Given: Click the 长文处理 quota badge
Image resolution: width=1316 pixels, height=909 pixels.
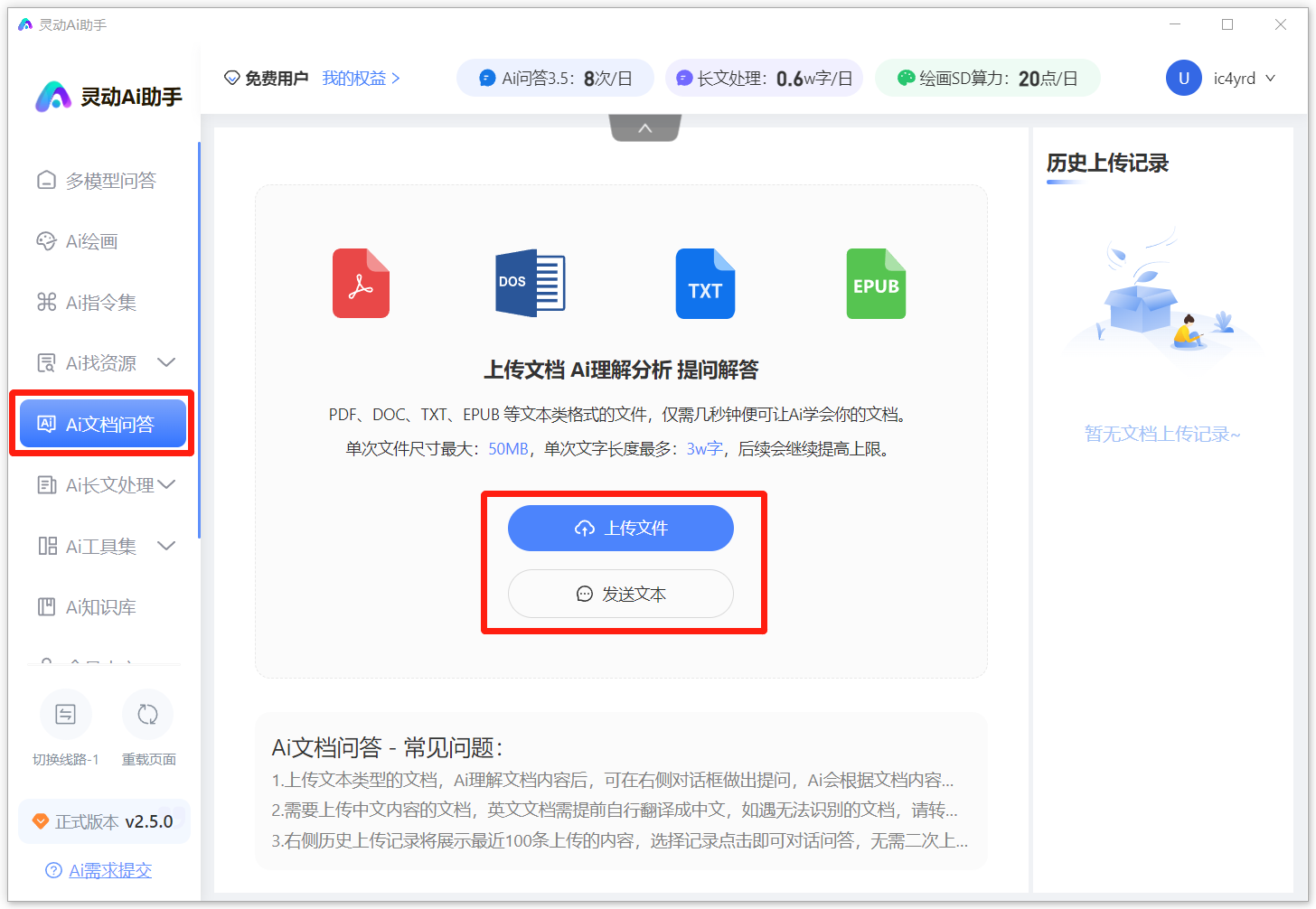Looking at the screenshot, I should point(764,79).
